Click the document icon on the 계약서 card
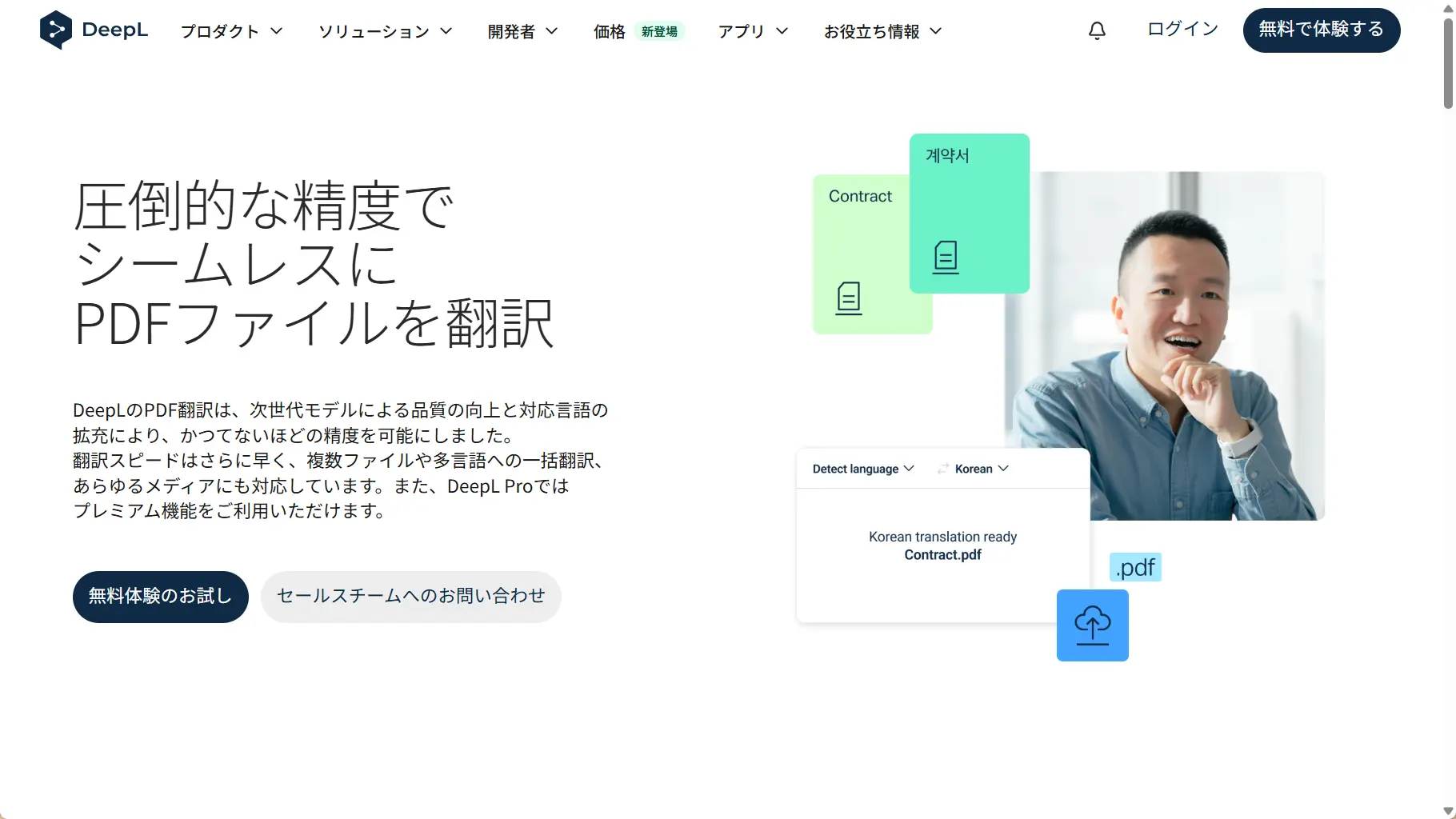 [946, 258]
